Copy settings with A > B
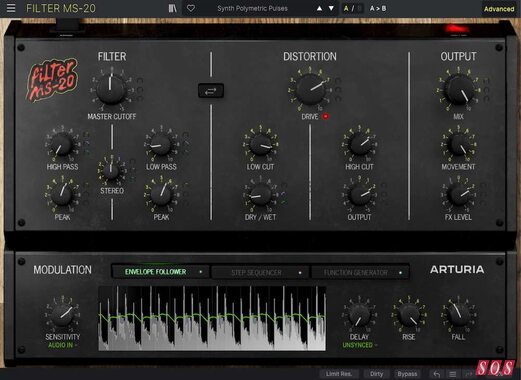This screenshot has width=521, height=380. (378, 8)
